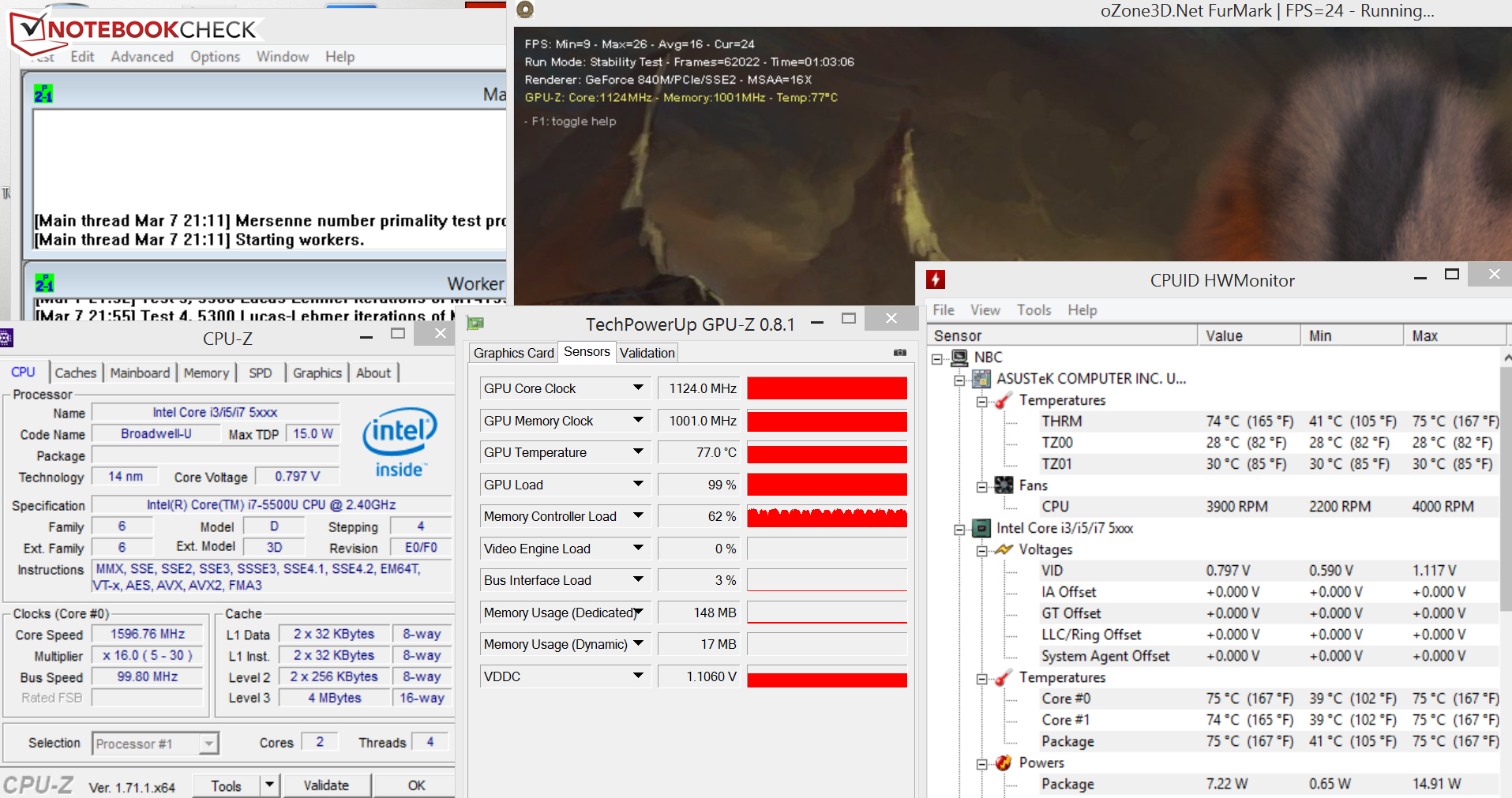Click the CPU-Z window title icon
1512x798 pixels.
click(x=6, y=338)
